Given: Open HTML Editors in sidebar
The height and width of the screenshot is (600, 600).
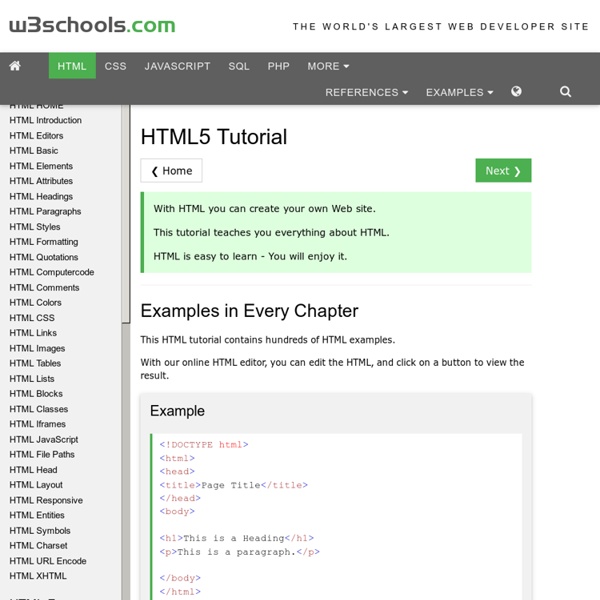Looking at the screenshot, I should click(36, 135).
